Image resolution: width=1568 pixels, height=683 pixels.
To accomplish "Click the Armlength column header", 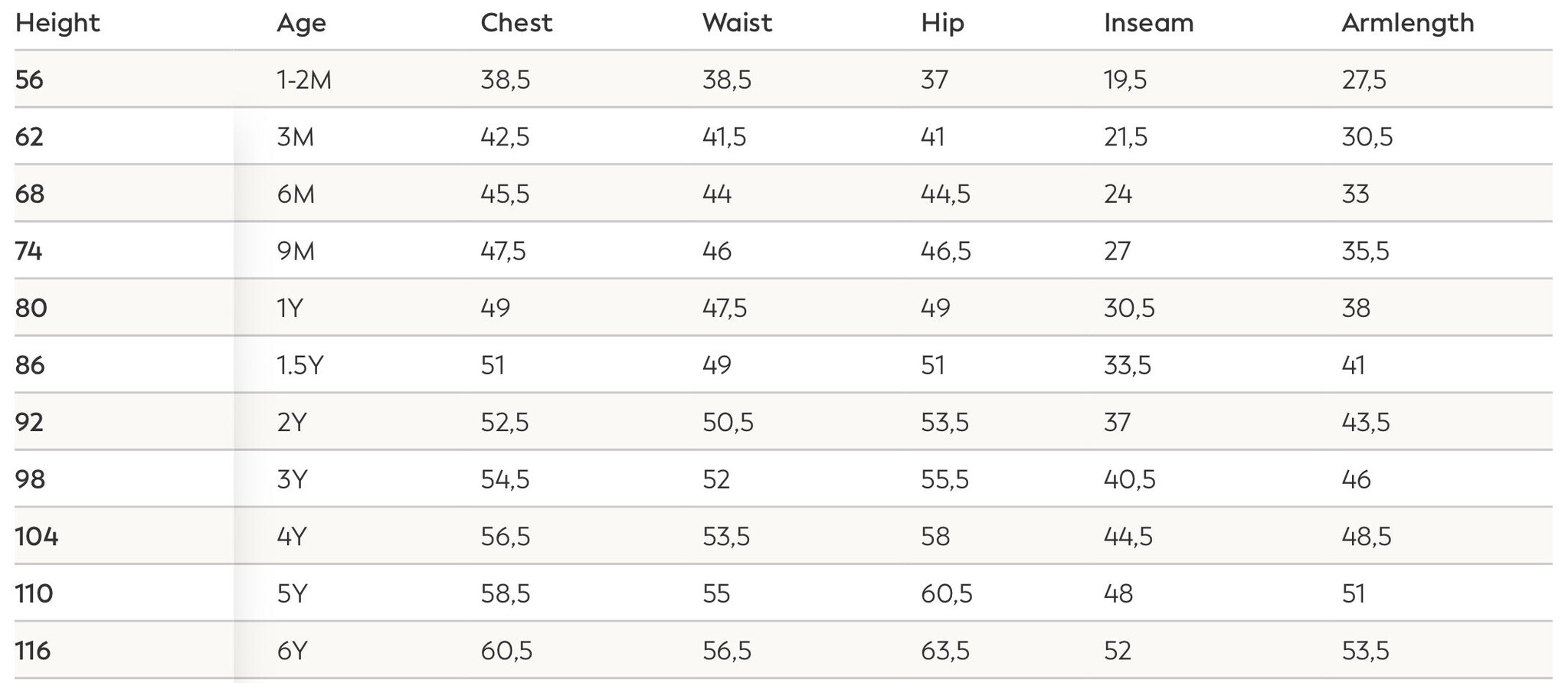I will point(1407,23).
